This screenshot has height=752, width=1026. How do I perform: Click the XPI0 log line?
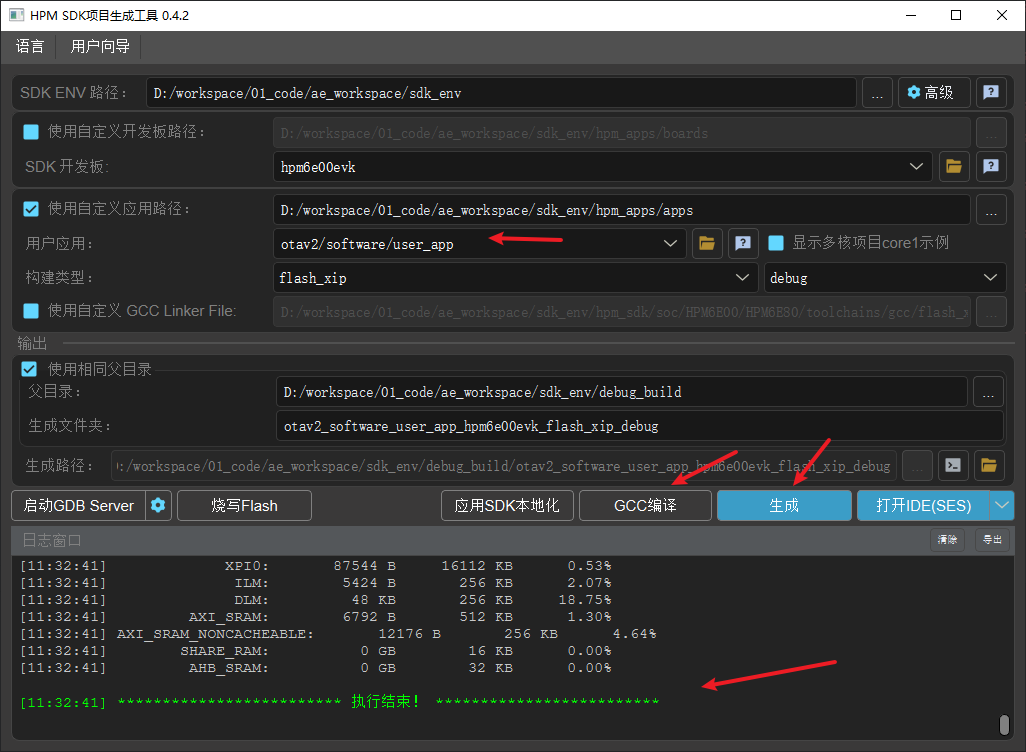coord(315,565)
